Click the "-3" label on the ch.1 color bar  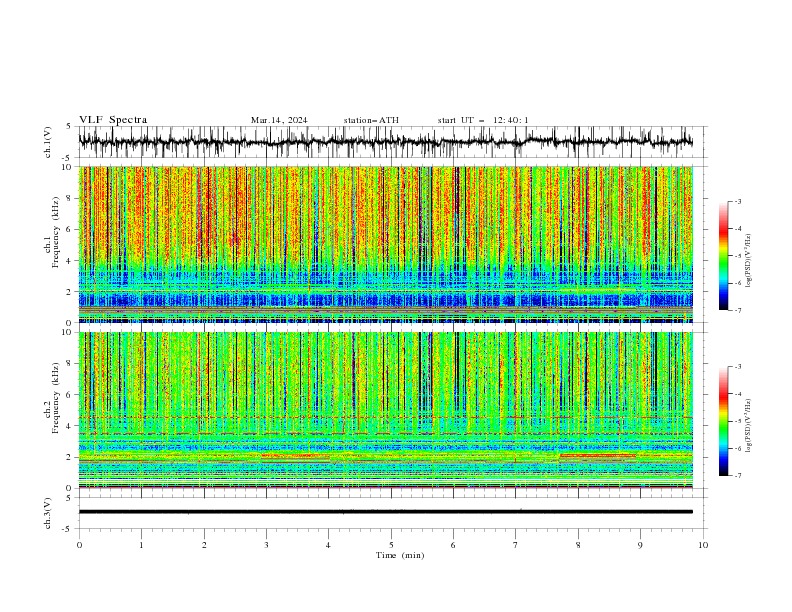click(738, 201)
